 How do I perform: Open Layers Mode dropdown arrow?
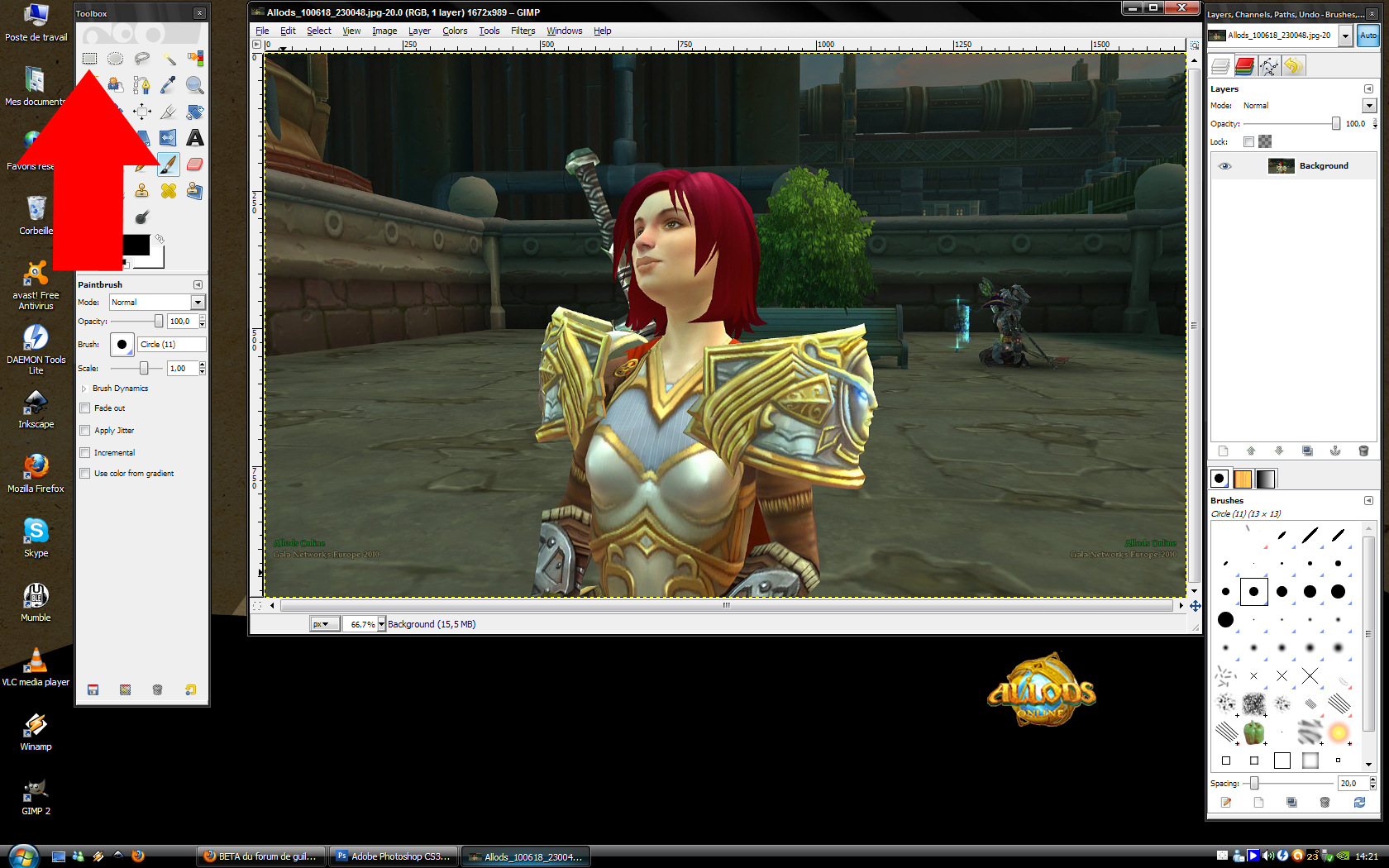tap(1369, 106)
